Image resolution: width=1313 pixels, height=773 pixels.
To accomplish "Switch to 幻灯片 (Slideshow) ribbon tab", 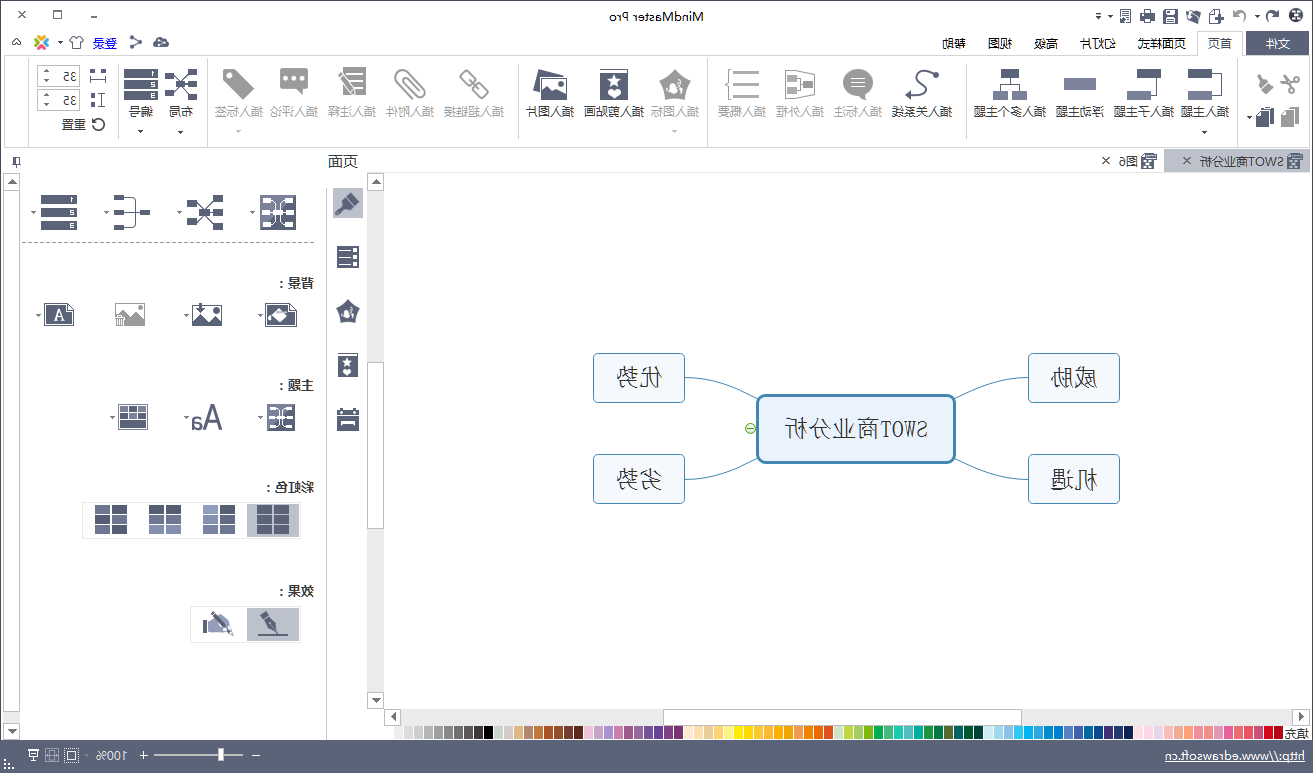I will coord(1099,43).
